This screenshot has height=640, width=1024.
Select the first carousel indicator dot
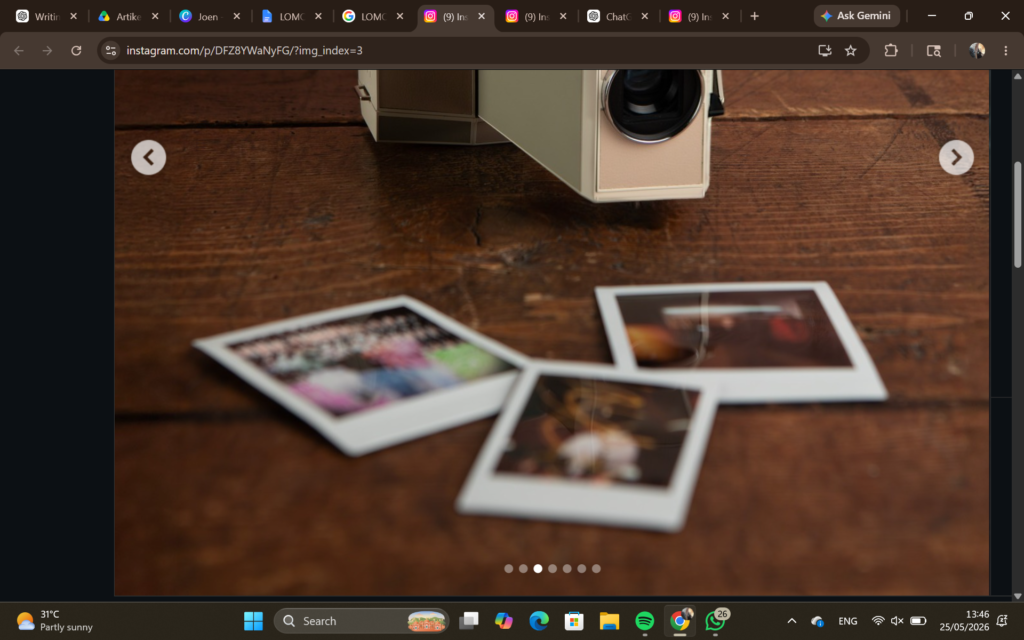point(509,569)
